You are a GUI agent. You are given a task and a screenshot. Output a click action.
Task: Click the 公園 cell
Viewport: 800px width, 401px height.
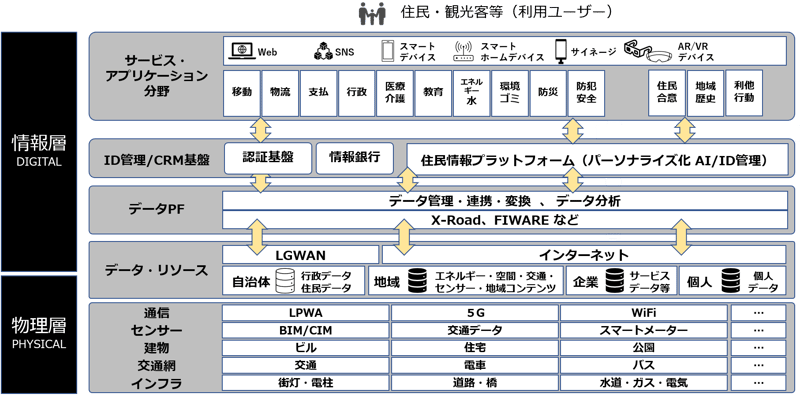point(643,348)
